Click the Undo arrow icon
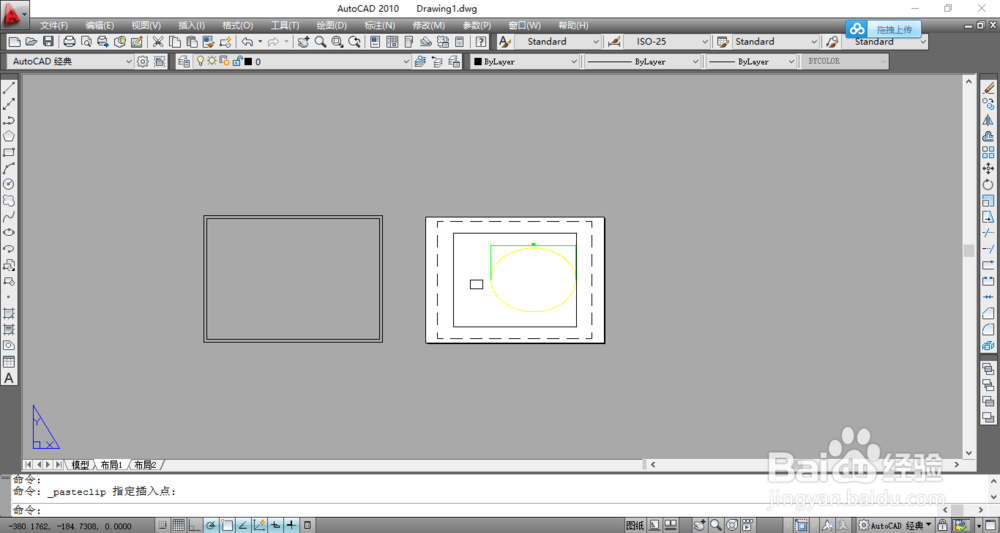Viewport: 1000px width, 533px height. click(247, 41)
